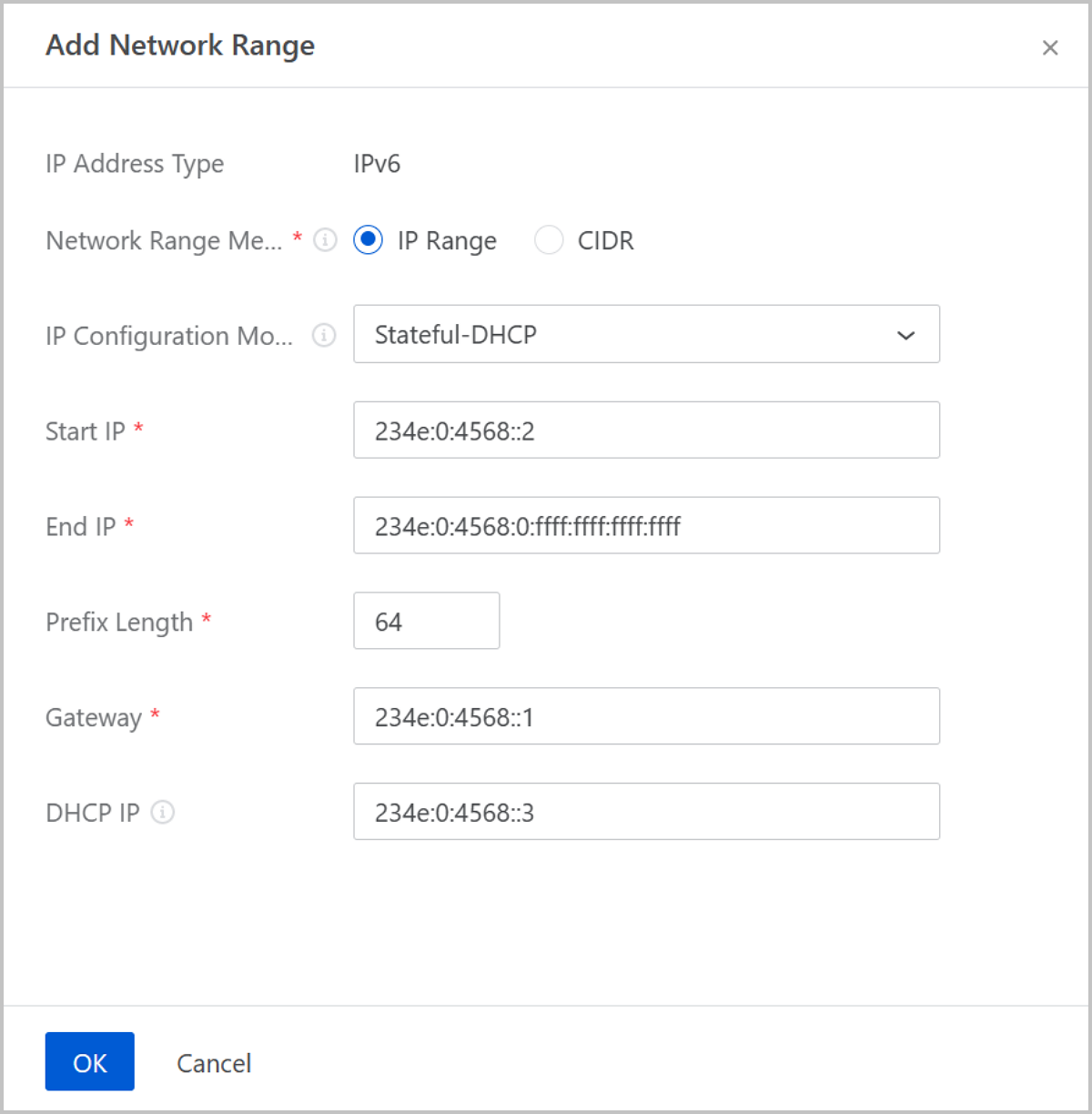Screen dimensions: 1092x1114
Task: Close the Add Network Range dialog
Action: [1049, 48]
